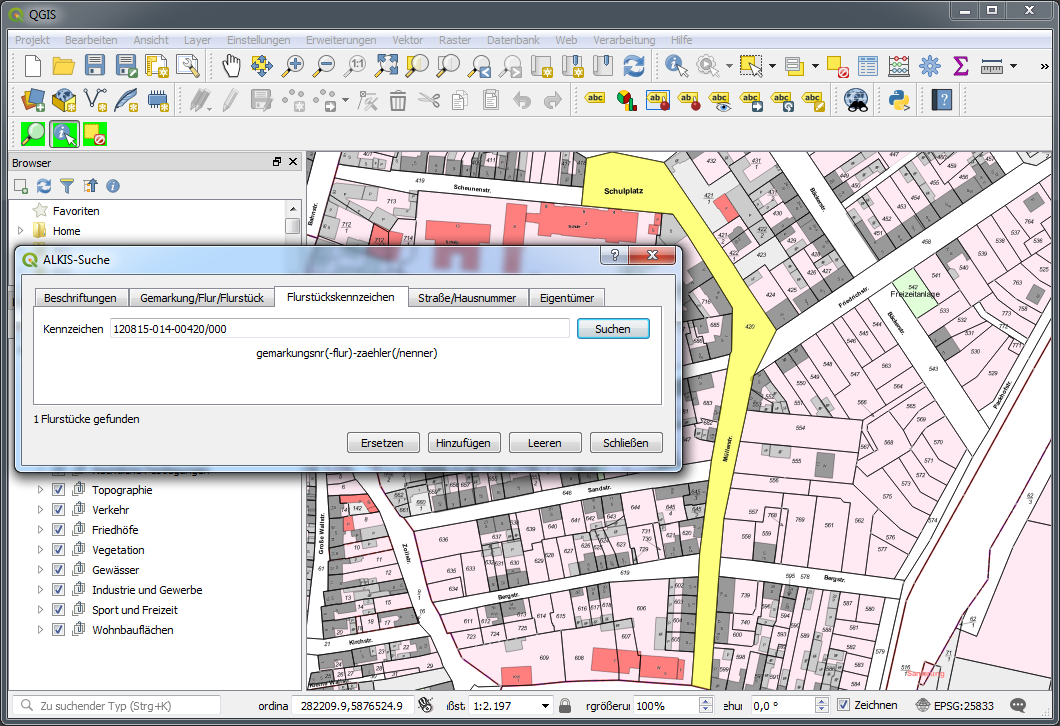Select the Pan Map hand tool

pyautogui.click(x=231, y=66)
